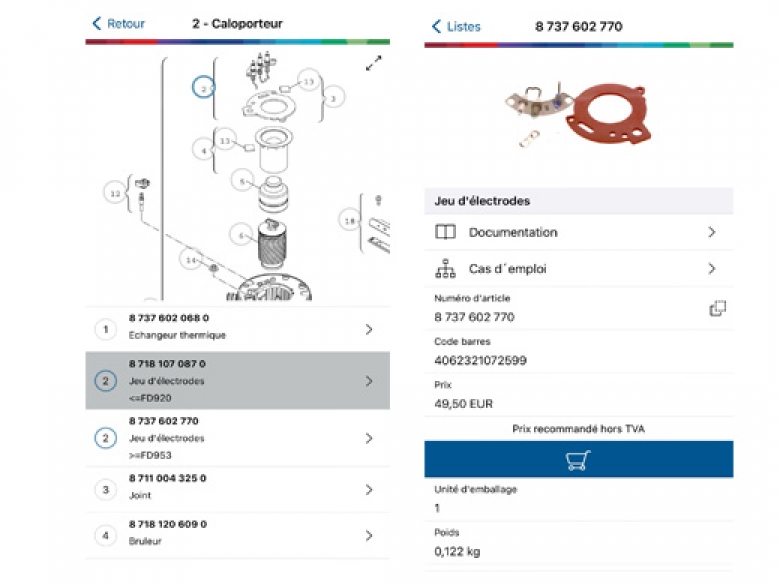Click the Documentation book icon
Image resolution: width=780 pixels, height=585 pixels.
click(x=445, y=232)
